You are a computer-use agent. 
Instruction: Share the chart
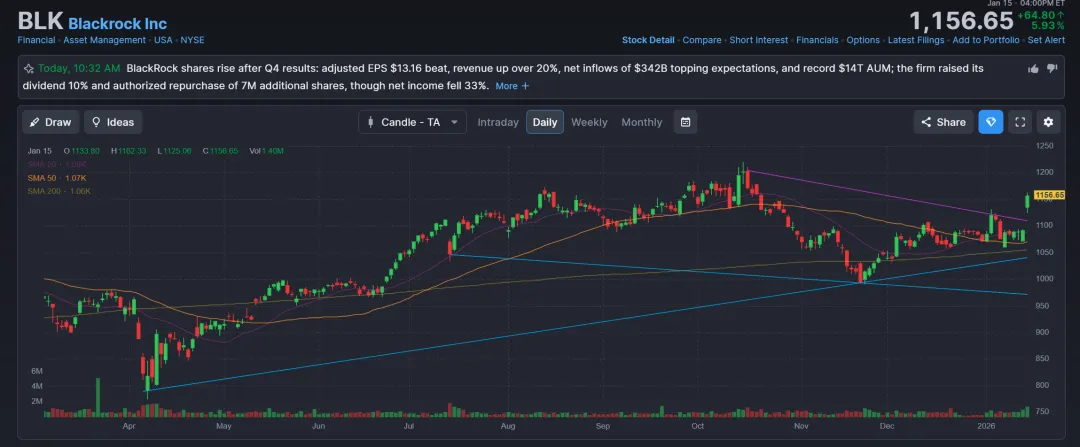pos(944,122)
